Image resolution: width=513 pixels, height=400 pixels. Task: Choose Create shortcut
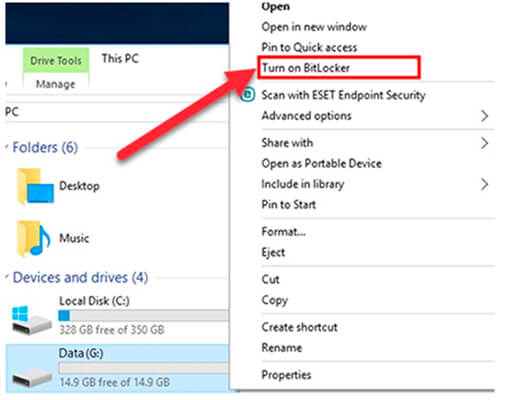(x=299, y=327)
